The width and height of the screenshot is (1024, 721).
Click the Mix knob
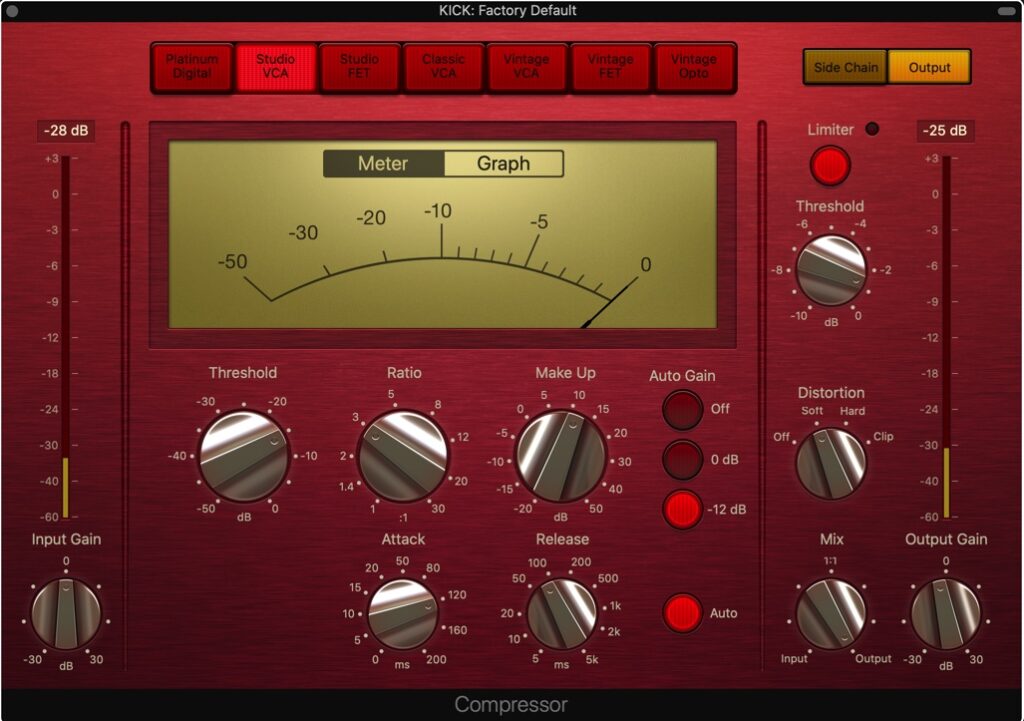coord(831,614)
